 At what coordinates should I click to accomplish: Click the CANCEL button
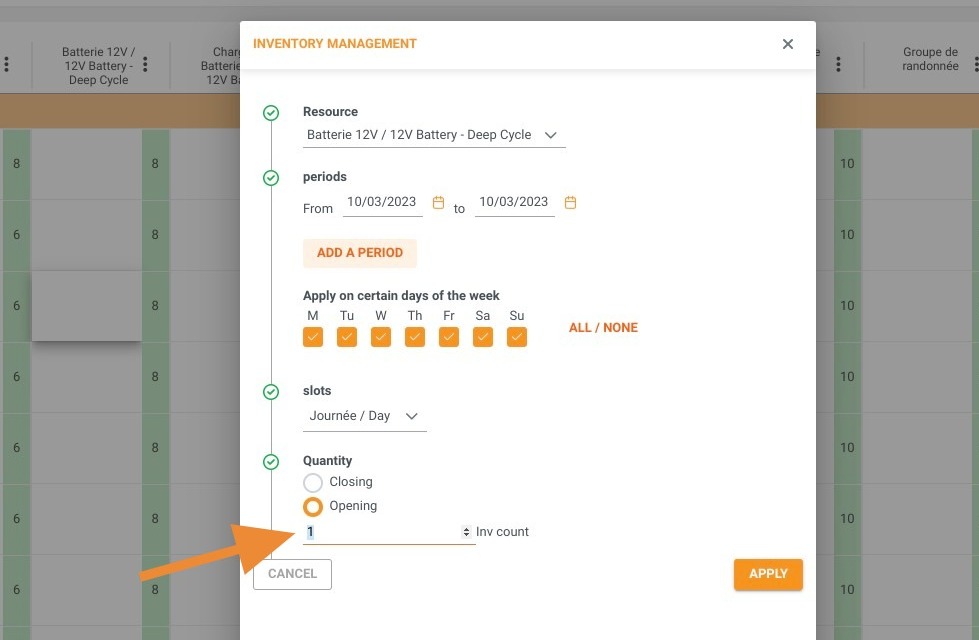[292, 574]
